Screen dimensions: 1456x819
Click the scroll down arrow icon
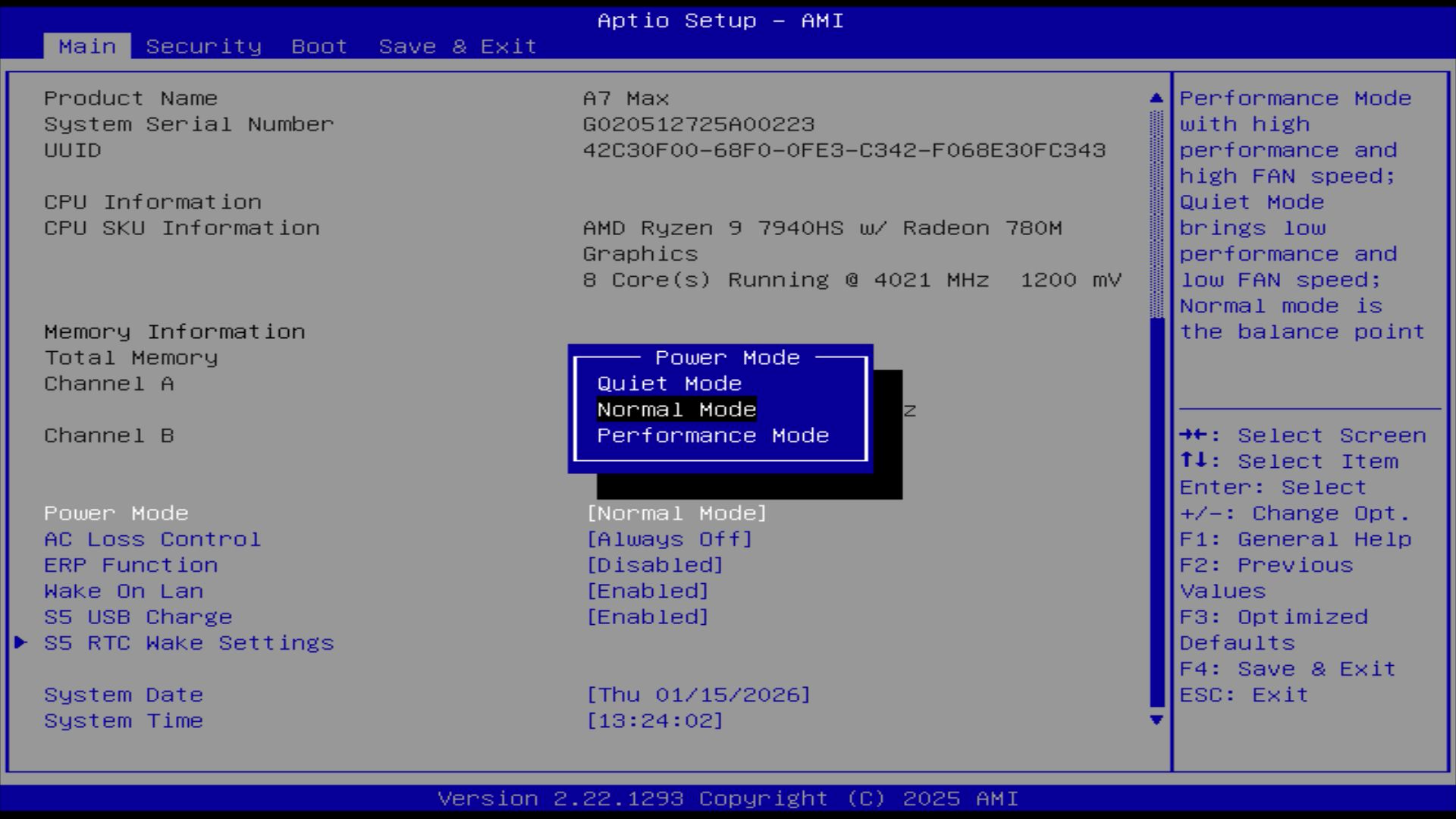click(1156, 720)
